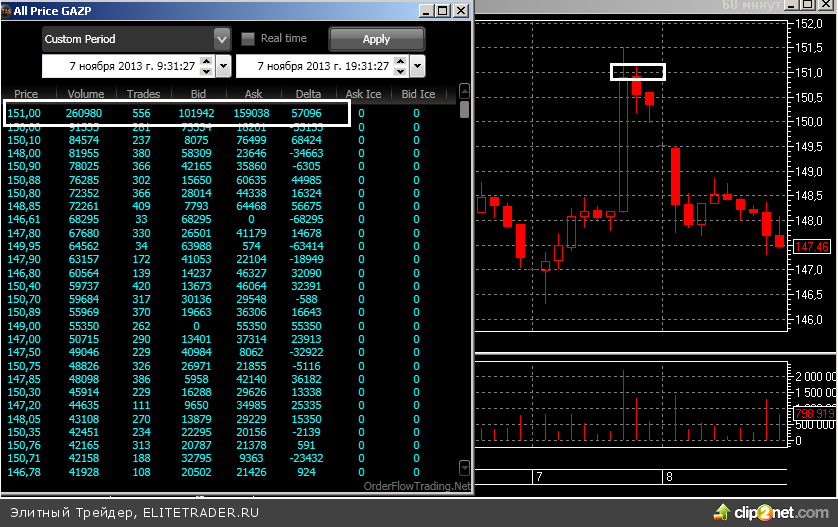The width and height of the screenshot is (838, 527).
Task: Increment the end time with the up arrow
Action: pos(401,61)
